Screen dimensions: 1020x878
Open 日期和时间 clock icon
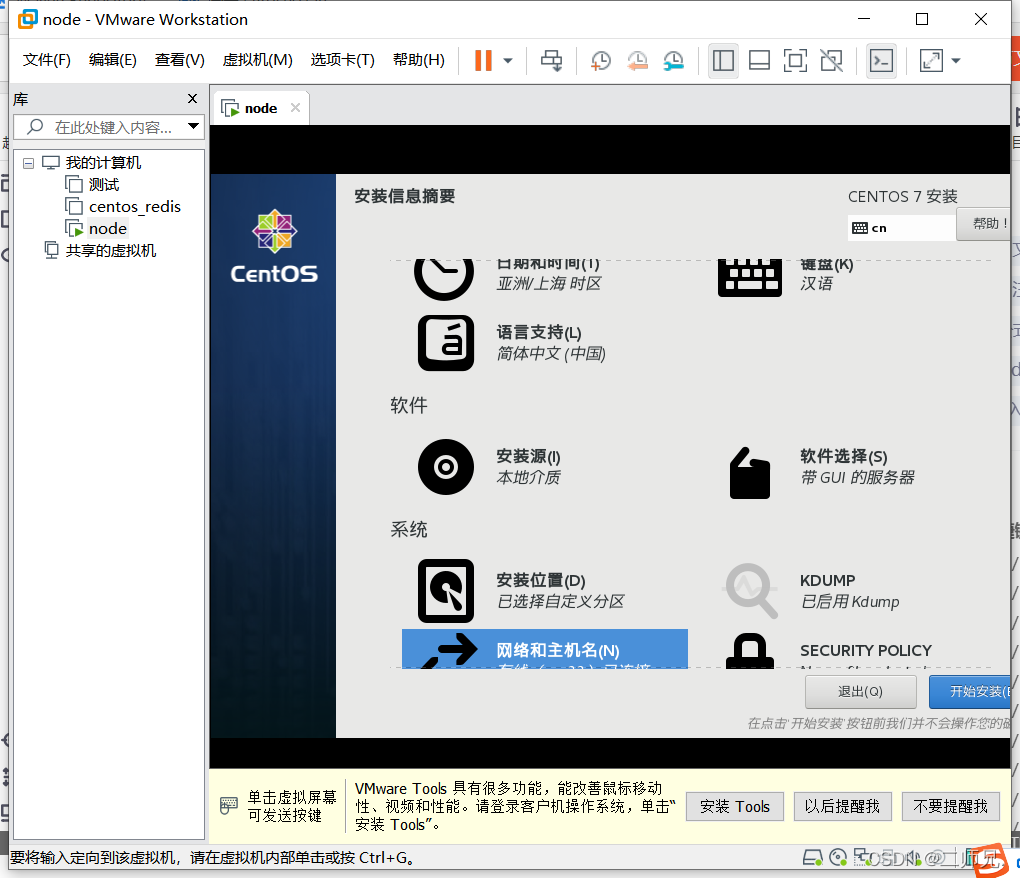[444, 280]
